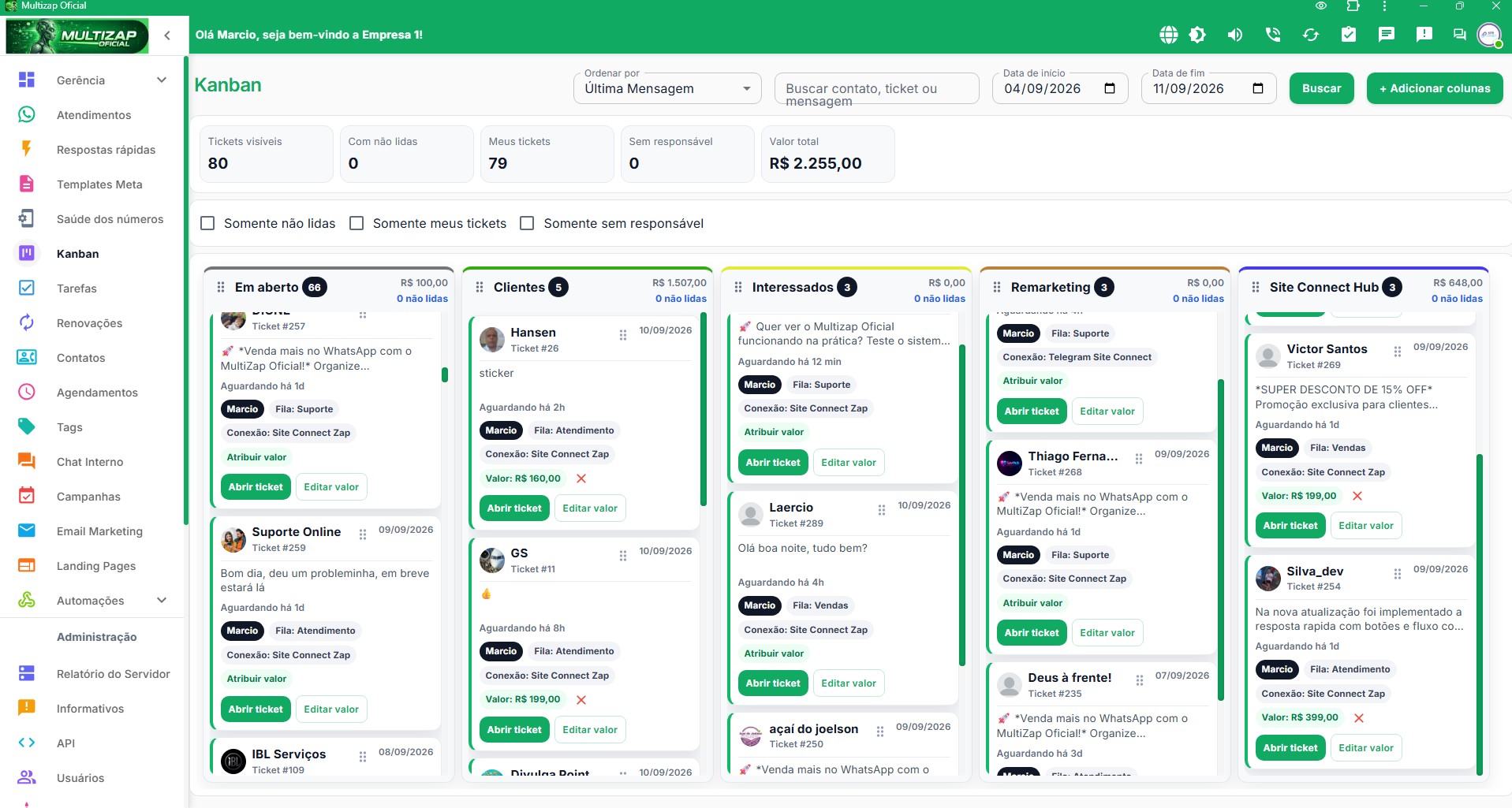The width and height of the screenshot is (1512, 808).
Task: Click the Tags icon in the sidebar
Action: coord(27,426)
